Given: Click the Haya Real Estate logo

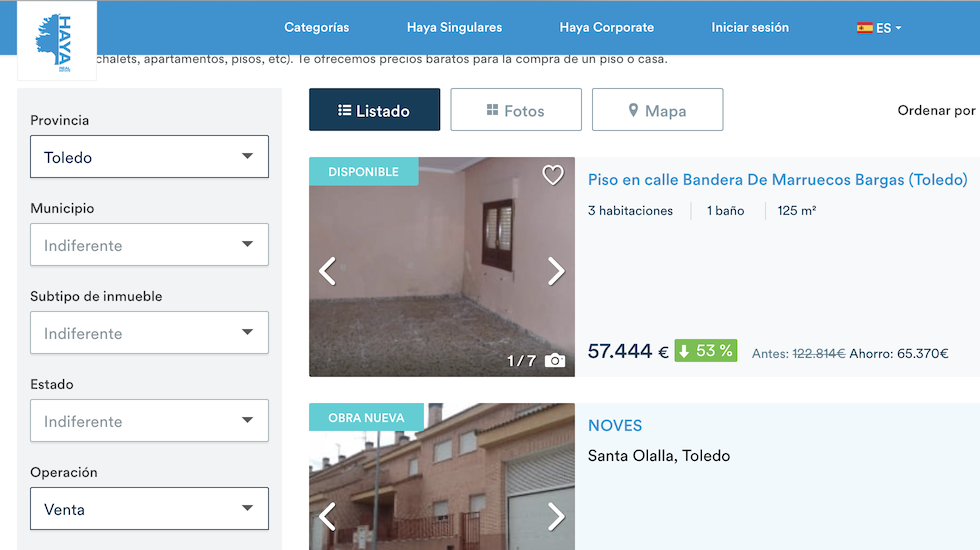Looking at the screenshot, I should click(57, 41).
